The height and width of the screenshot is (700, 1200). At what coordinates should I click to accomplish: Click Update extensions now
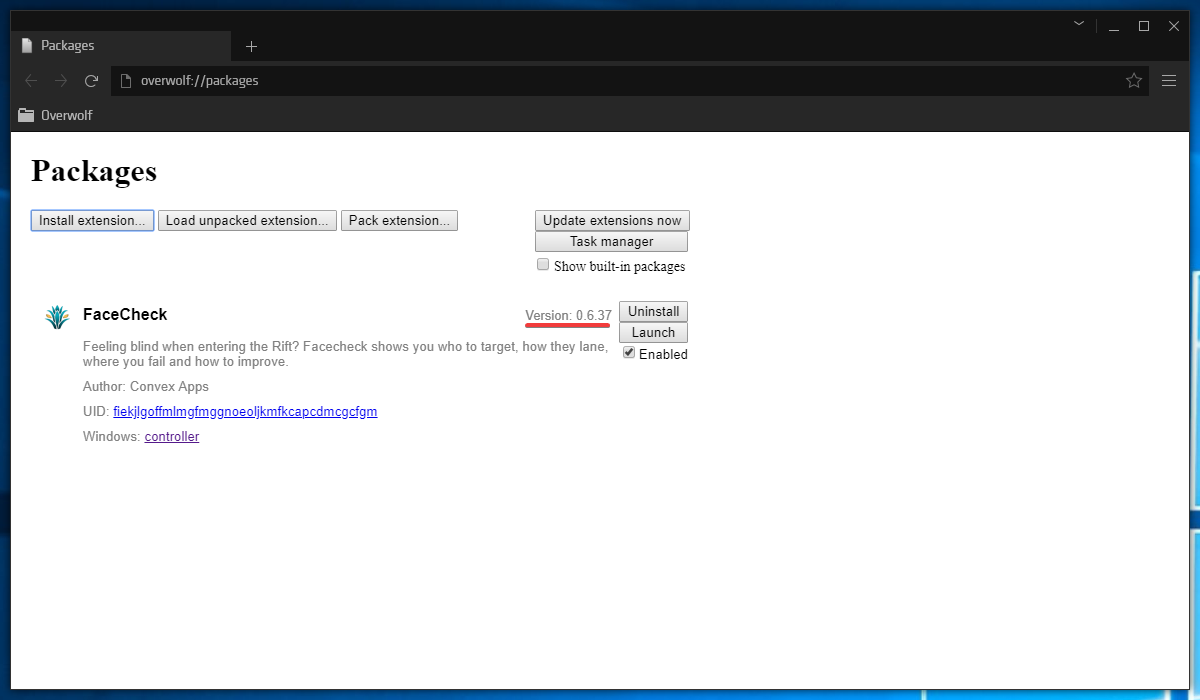point(612,220)
